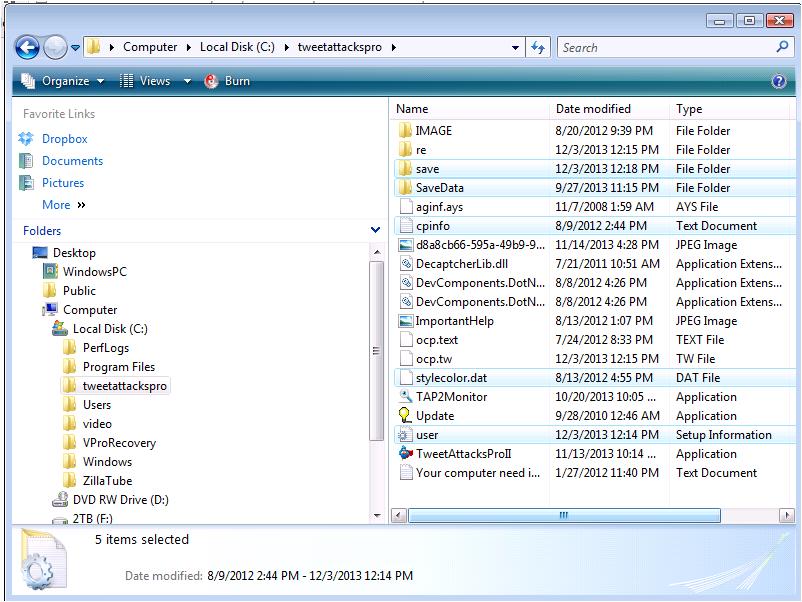The image size is (802, 602).
Task: Open the Organize dropdown menu
Action: [x=62, y=81]
